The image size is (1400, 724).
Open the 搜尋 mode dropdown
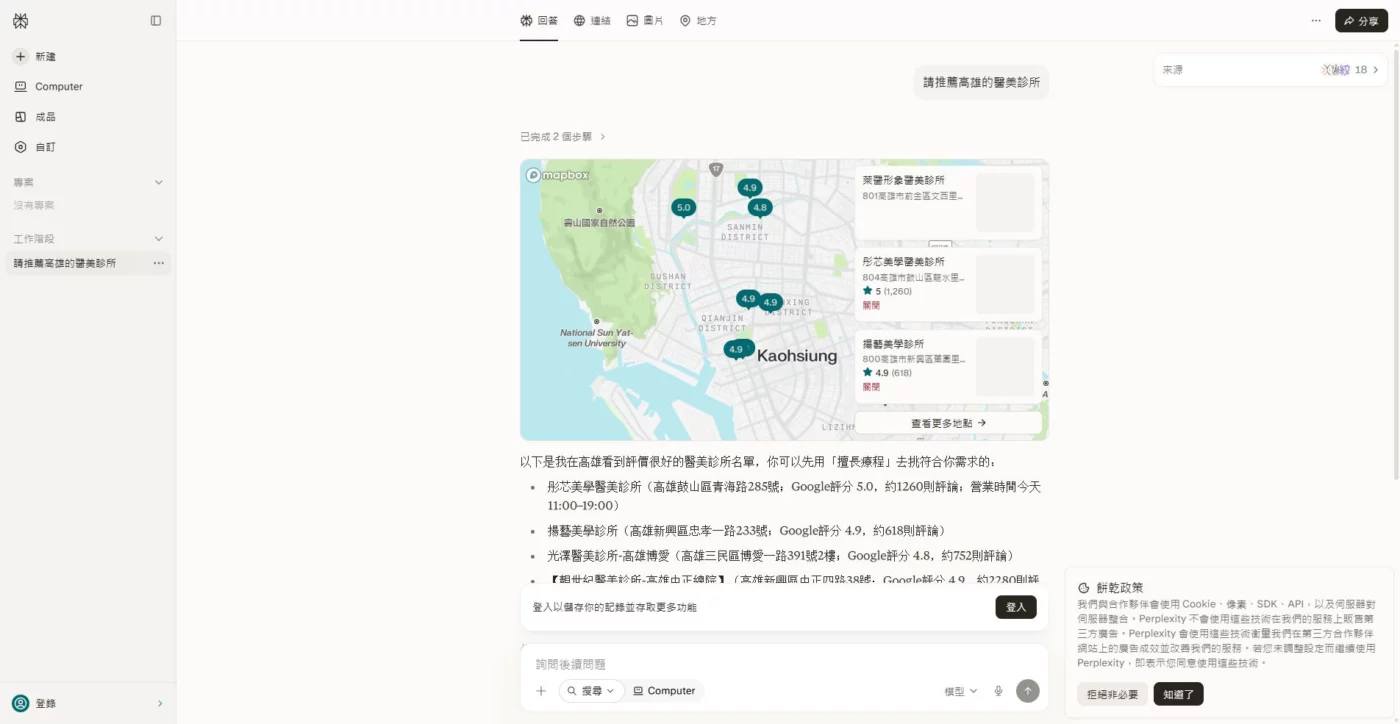pyautogui.click(x=592, y=691)
